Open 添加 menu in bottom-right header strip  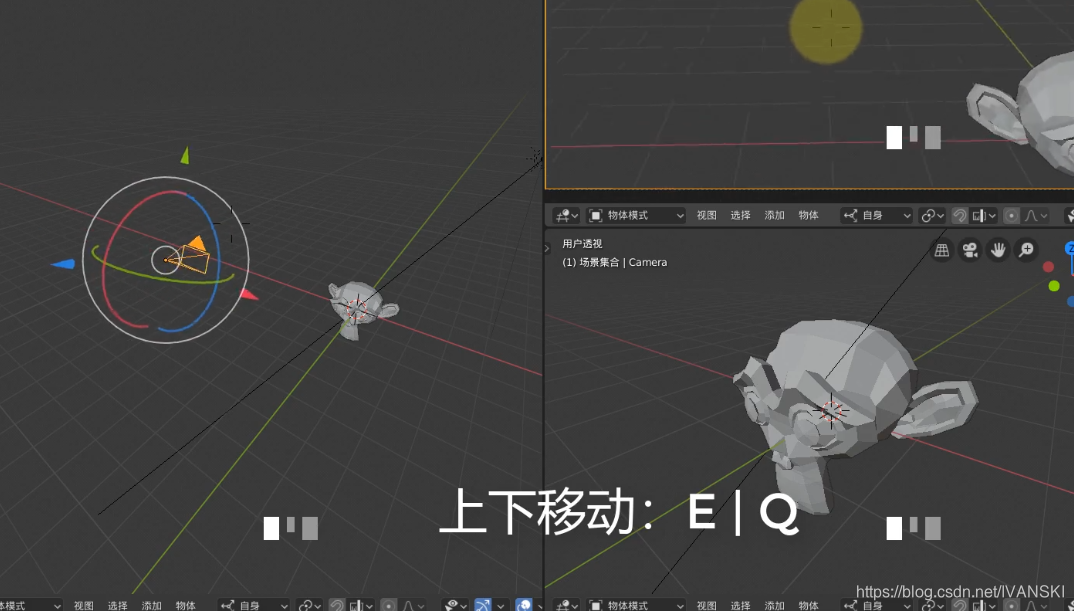(x=774, y=606)
